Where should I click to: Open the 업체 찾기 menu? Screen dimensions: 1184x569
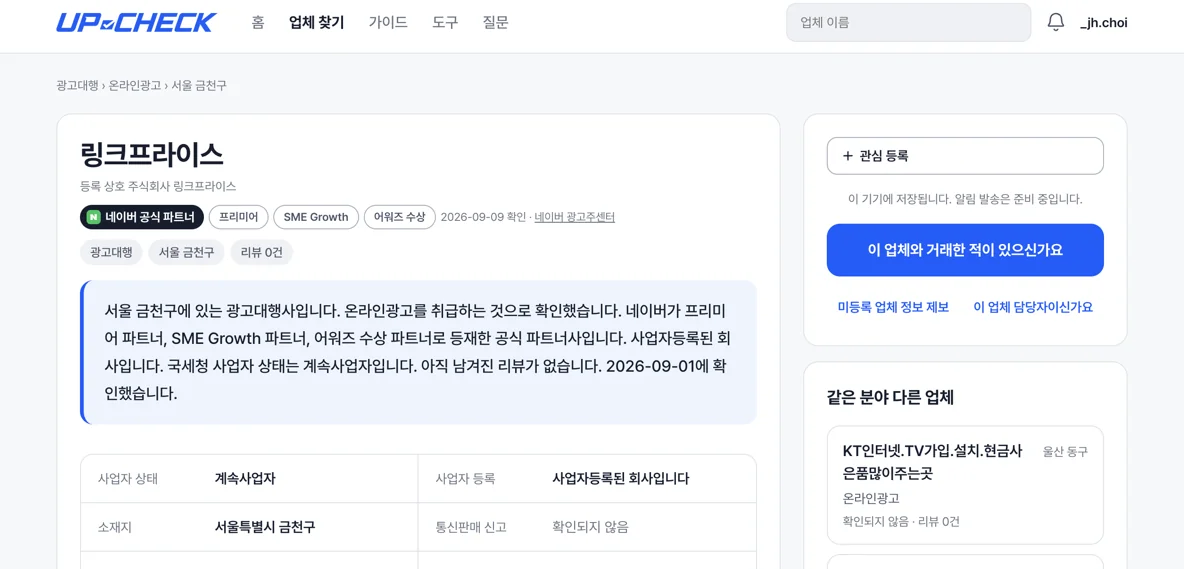[316, 23]
